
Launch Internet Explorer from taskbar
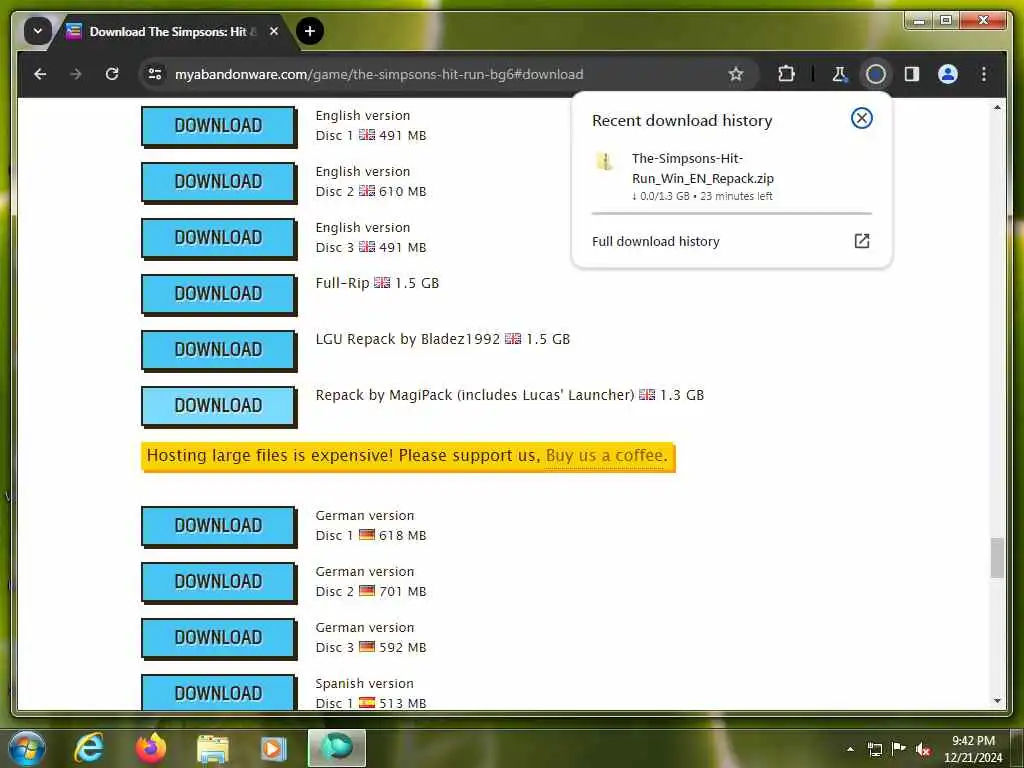tap(89, 748)
